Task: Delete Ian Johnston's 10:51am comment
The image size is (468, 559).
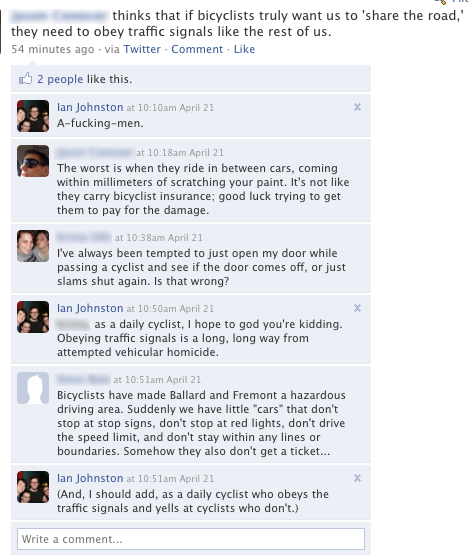Action: 357,478
